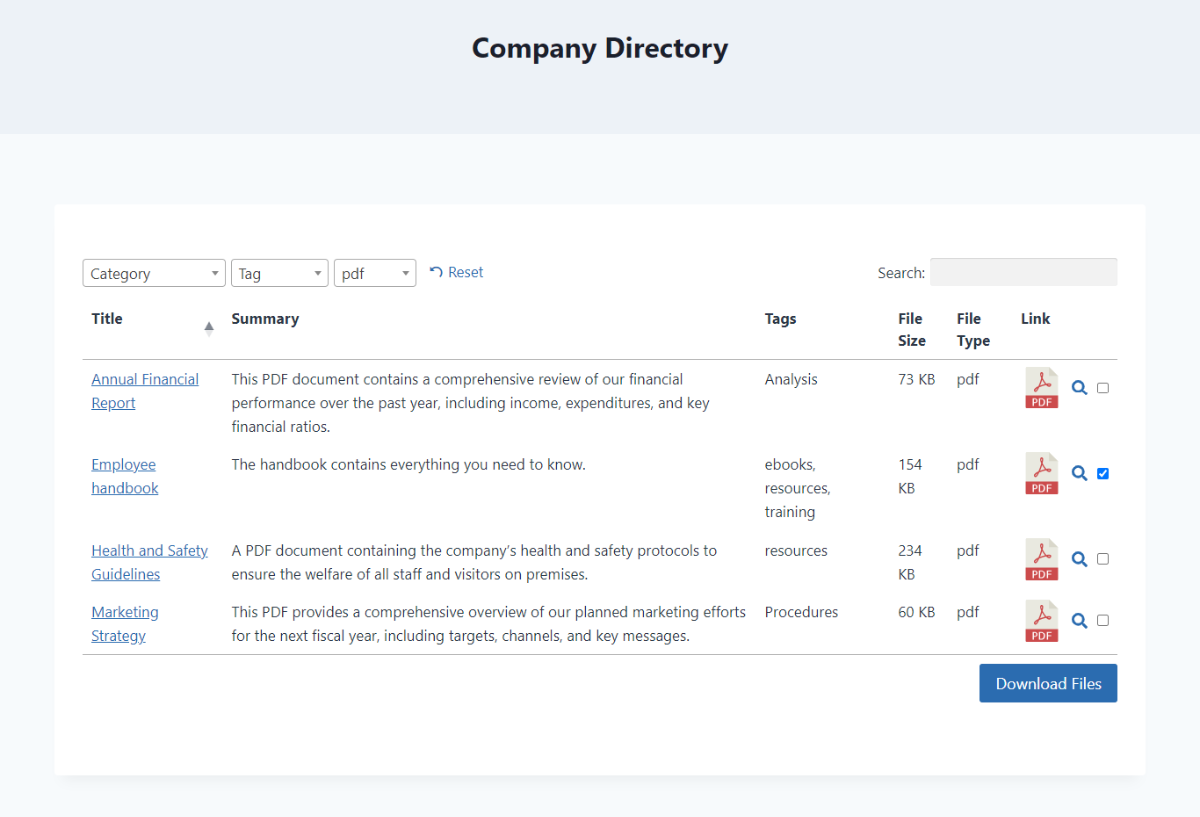Open the Category filter dropdown

click(x=154, y=273)
